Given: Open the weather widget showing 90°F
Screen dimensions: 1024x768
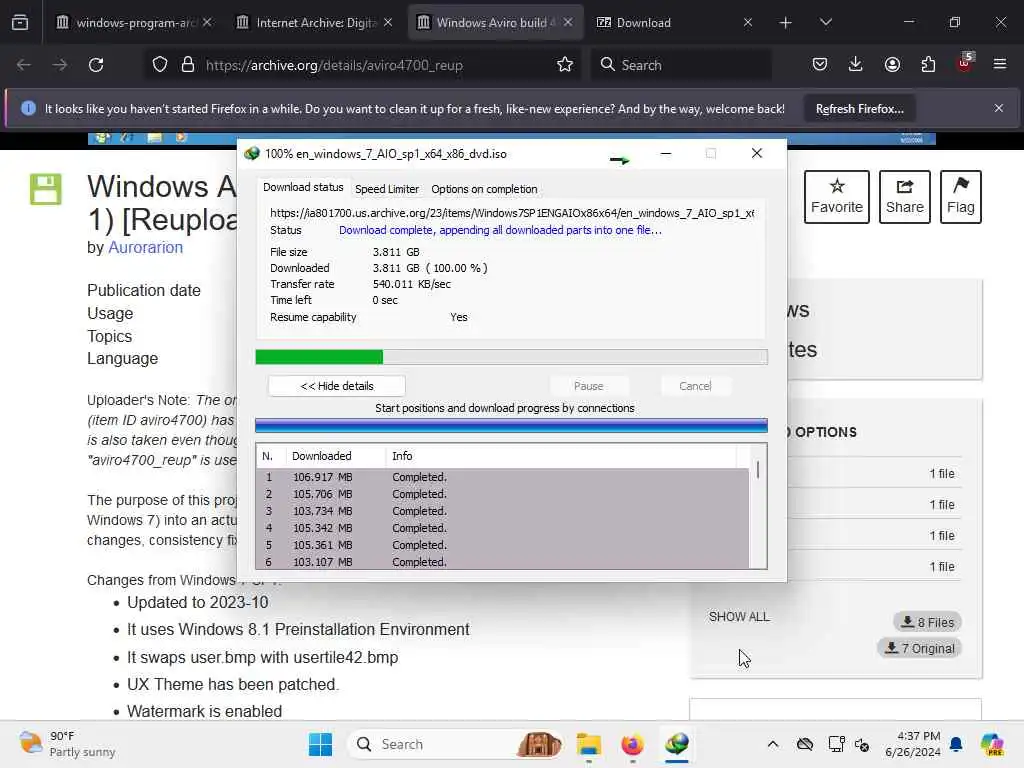Looking at the screenshot, I should [x=67, y=744].
